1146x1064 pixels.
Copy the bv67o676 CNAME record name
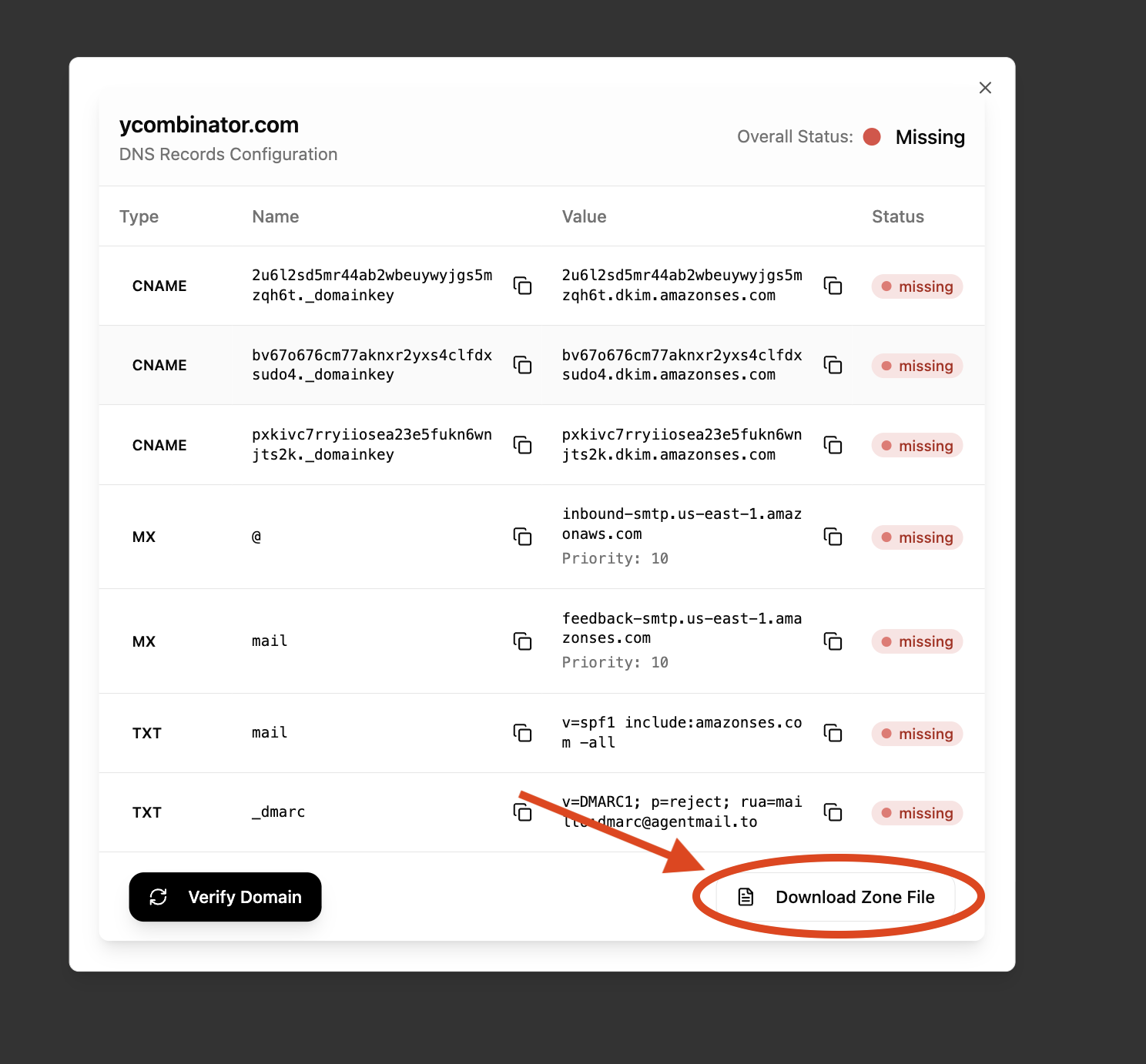[523, 365]
